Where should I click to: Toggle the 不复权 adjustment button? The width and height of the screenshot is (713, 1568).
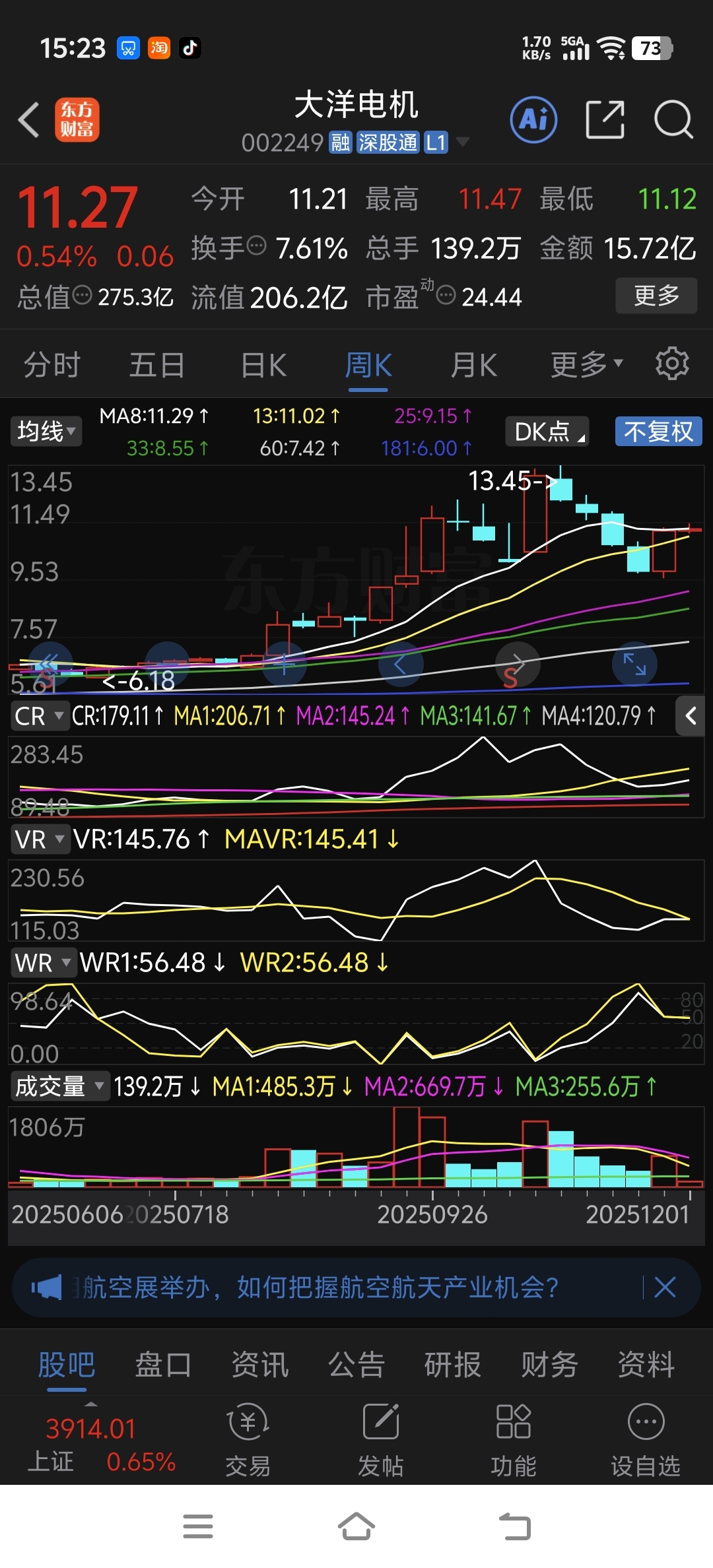[x=658, y=432]
